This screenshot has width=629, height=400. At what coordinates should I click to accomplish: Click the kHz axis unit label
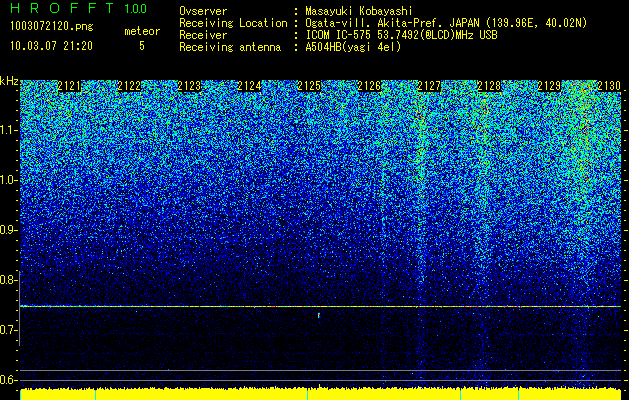[x=9, y=81]
